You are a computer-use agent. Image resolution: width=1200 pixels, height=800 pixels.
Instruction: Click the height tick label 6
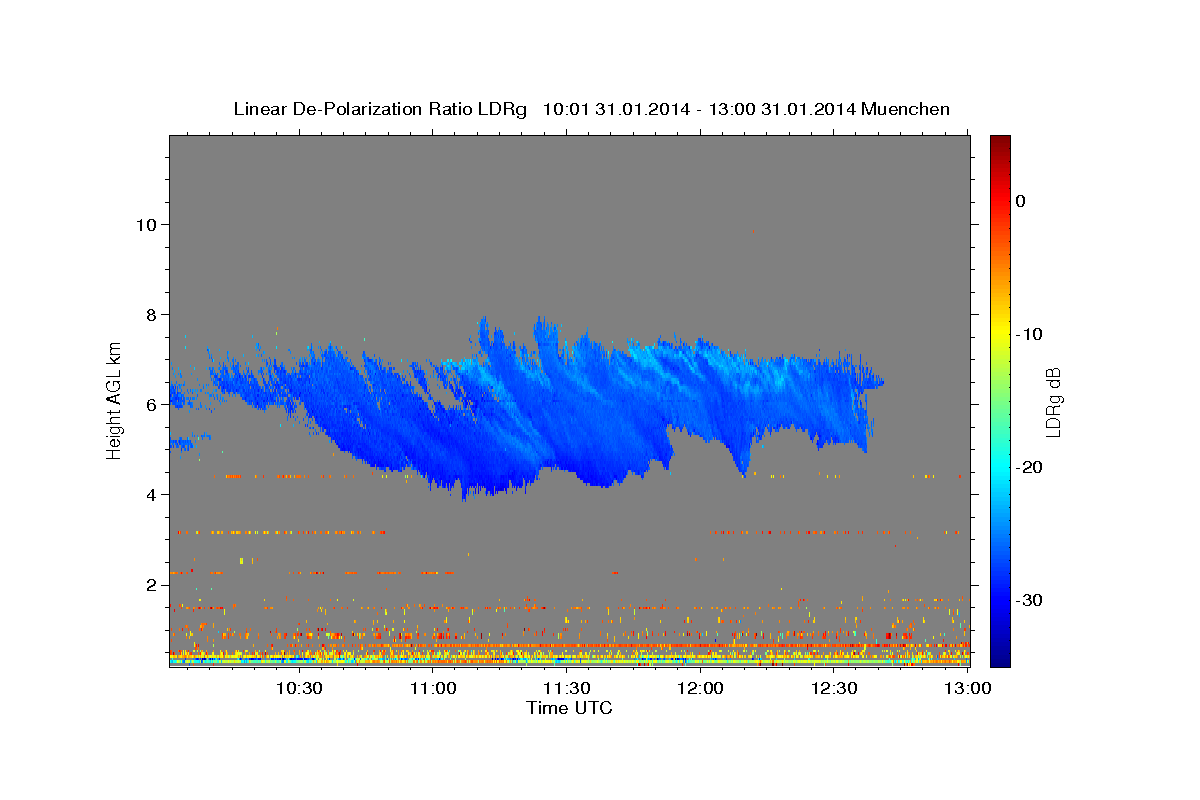(151, 404)
